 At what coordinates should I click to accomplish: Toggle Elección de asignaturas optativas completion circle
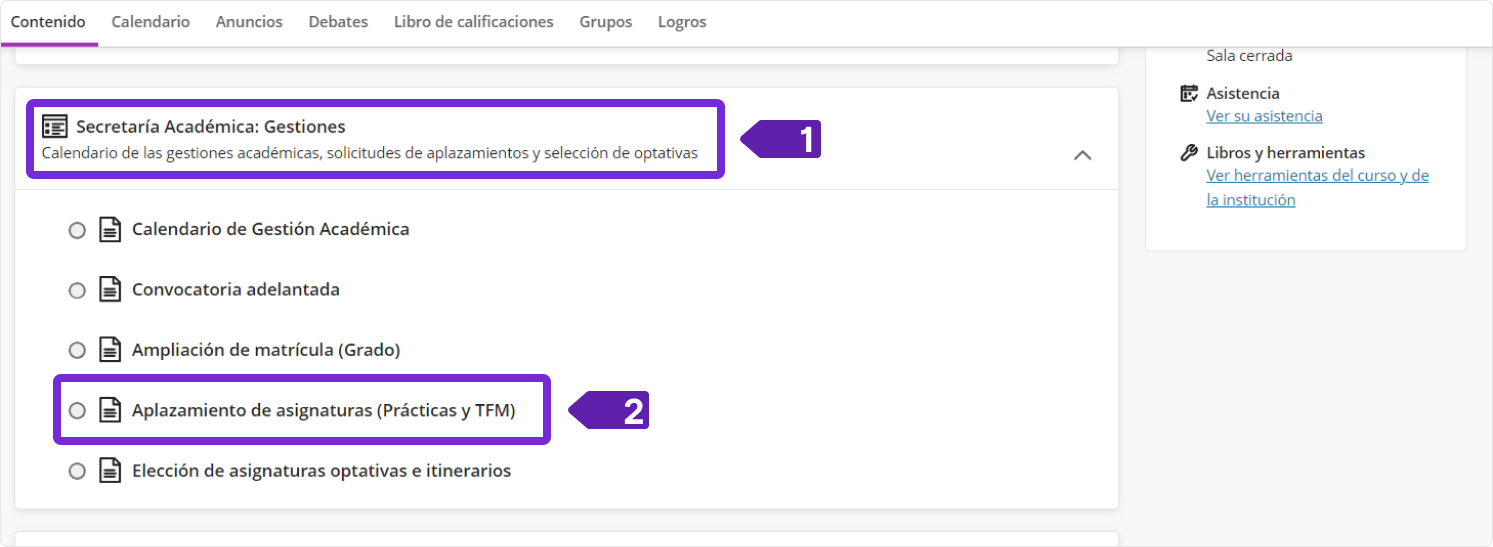pyautogui.click(x=77, y=471)
